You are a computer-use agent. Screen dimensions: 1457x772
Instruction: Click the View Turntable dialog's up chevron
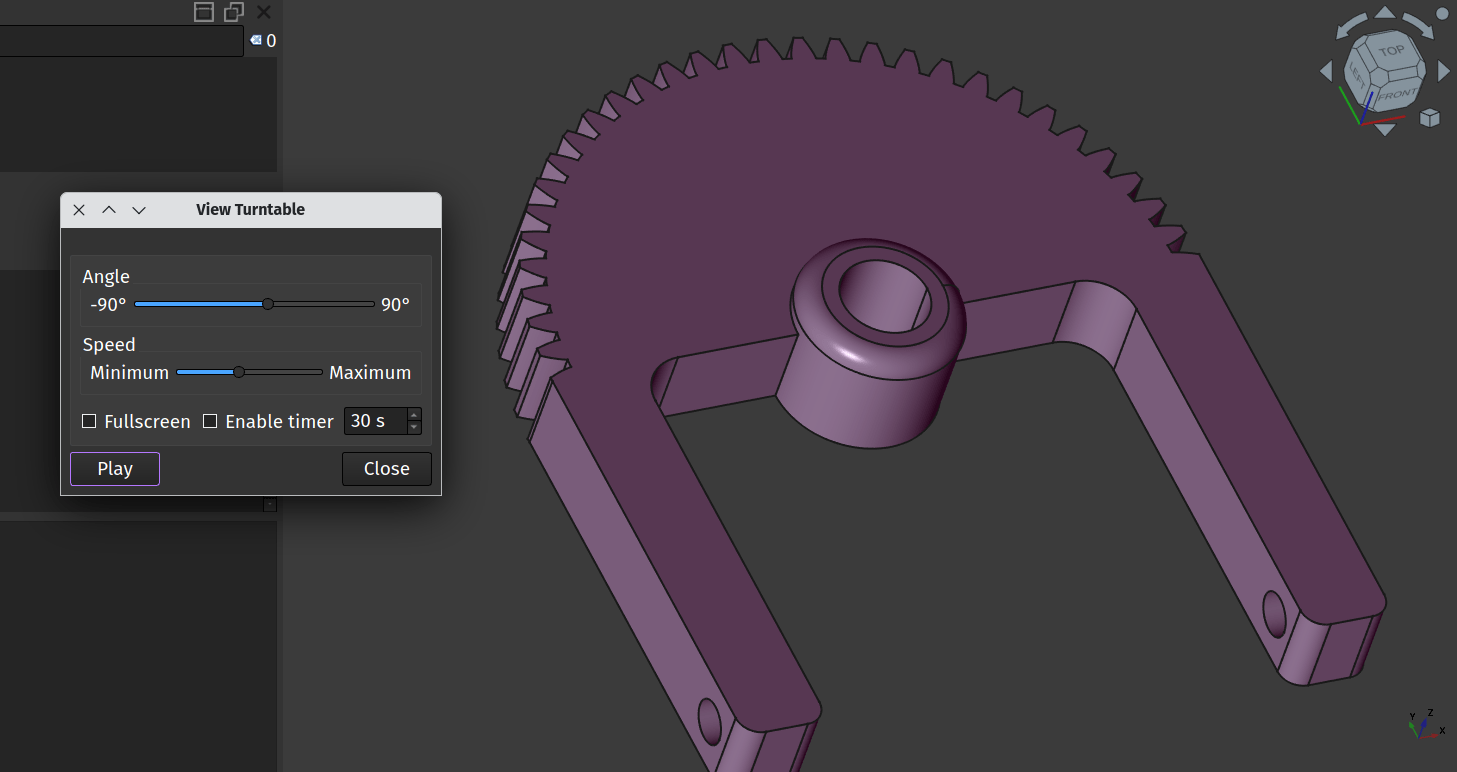[109, 210]
